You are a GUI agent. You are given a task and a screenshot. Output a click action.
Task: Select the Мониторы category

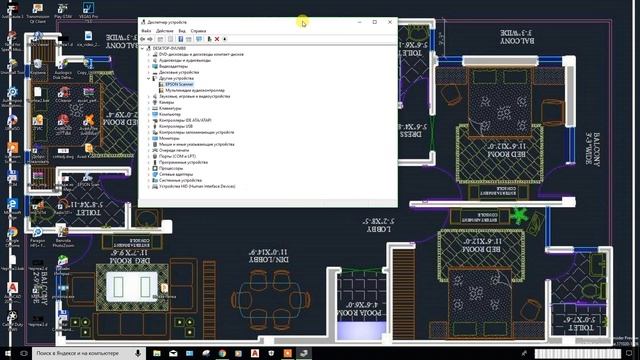169,138
